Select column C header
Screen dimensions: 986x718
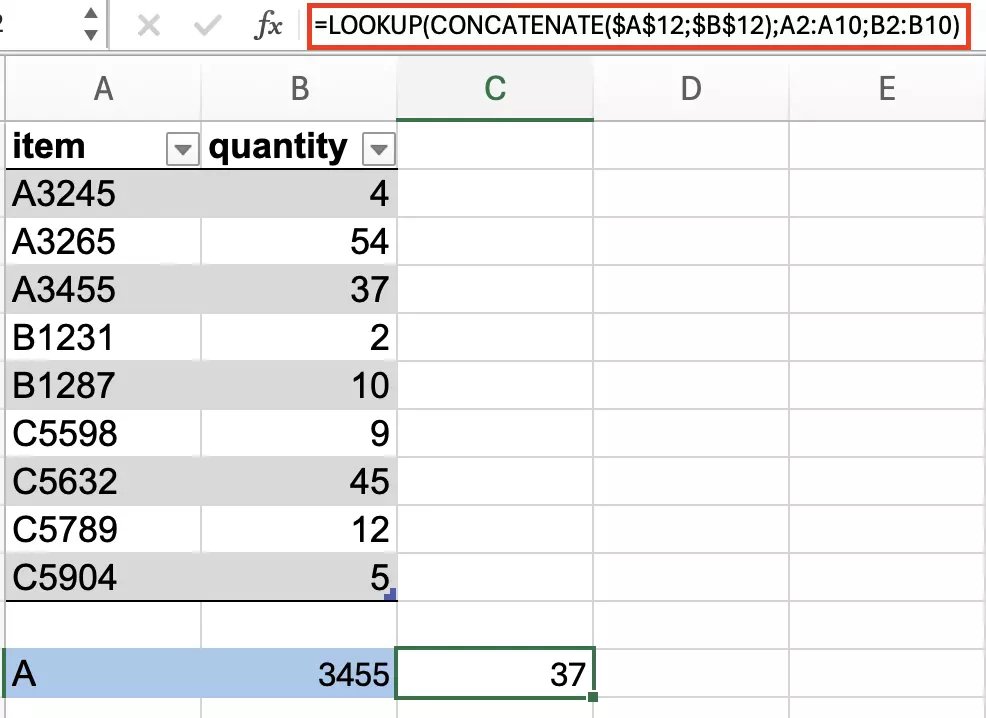495,89
